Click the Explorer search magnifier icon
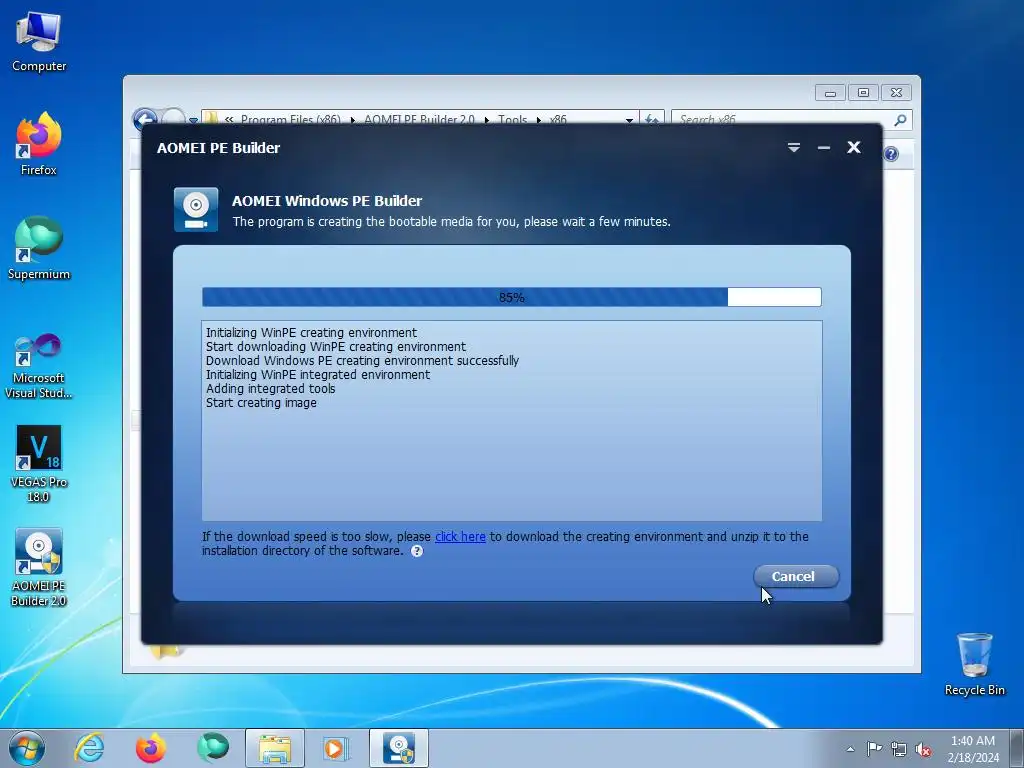 [901, 120]
